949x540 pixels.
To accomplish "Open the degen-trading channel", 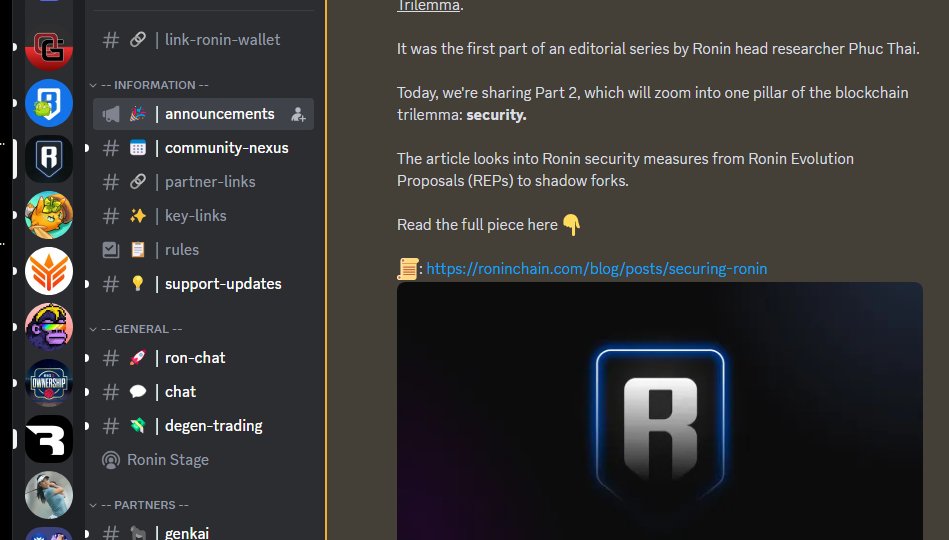I will pyautogui.click(x=203, y=426).
